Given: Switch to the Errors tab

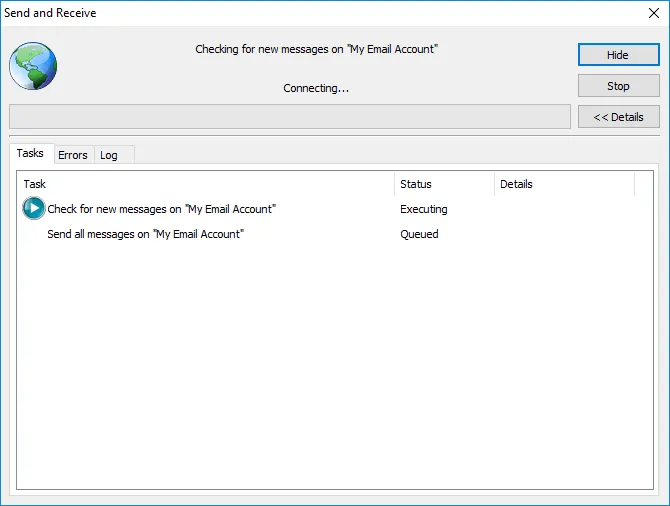Looking at the screenshot, I should (73, 155).
